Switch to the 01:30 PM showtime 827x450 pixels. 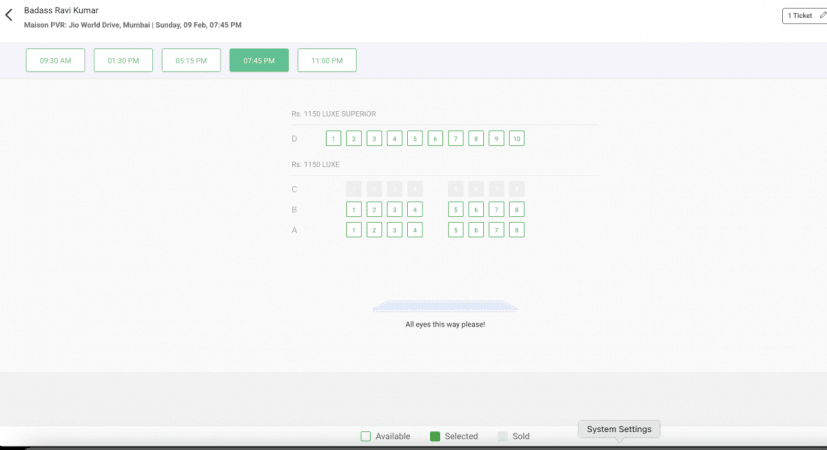pos(123,60)
